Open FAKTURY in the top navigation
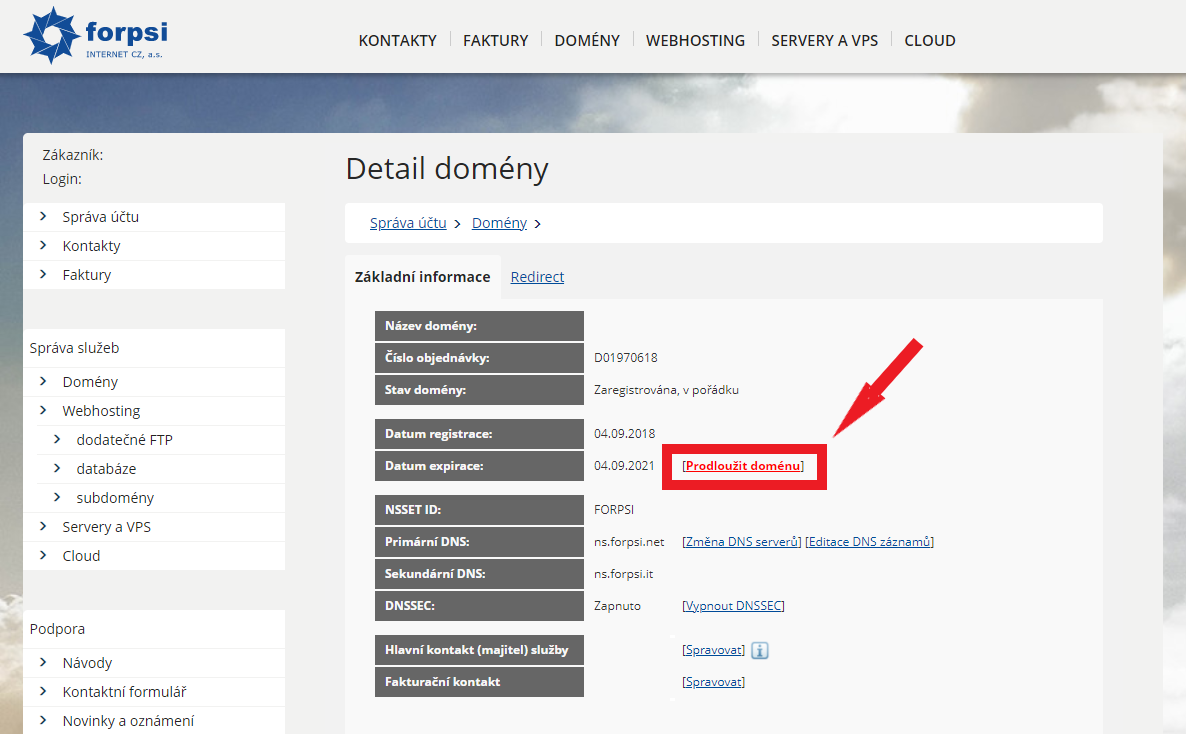 pyautogui.click(x=495, y=40)
